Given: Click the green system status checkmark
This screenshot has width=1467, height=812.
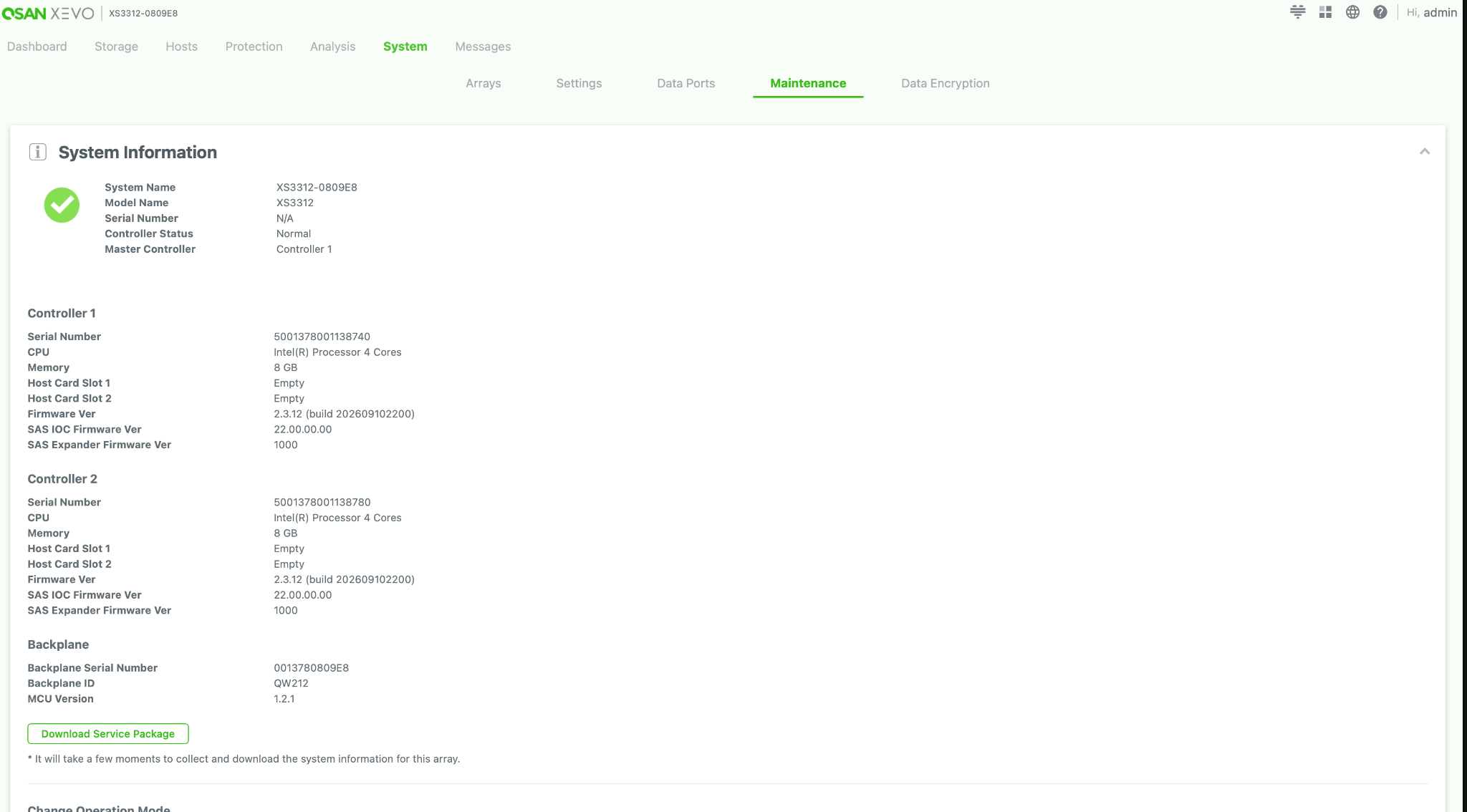Looking at the screenshot, I should tap(62, 205).
